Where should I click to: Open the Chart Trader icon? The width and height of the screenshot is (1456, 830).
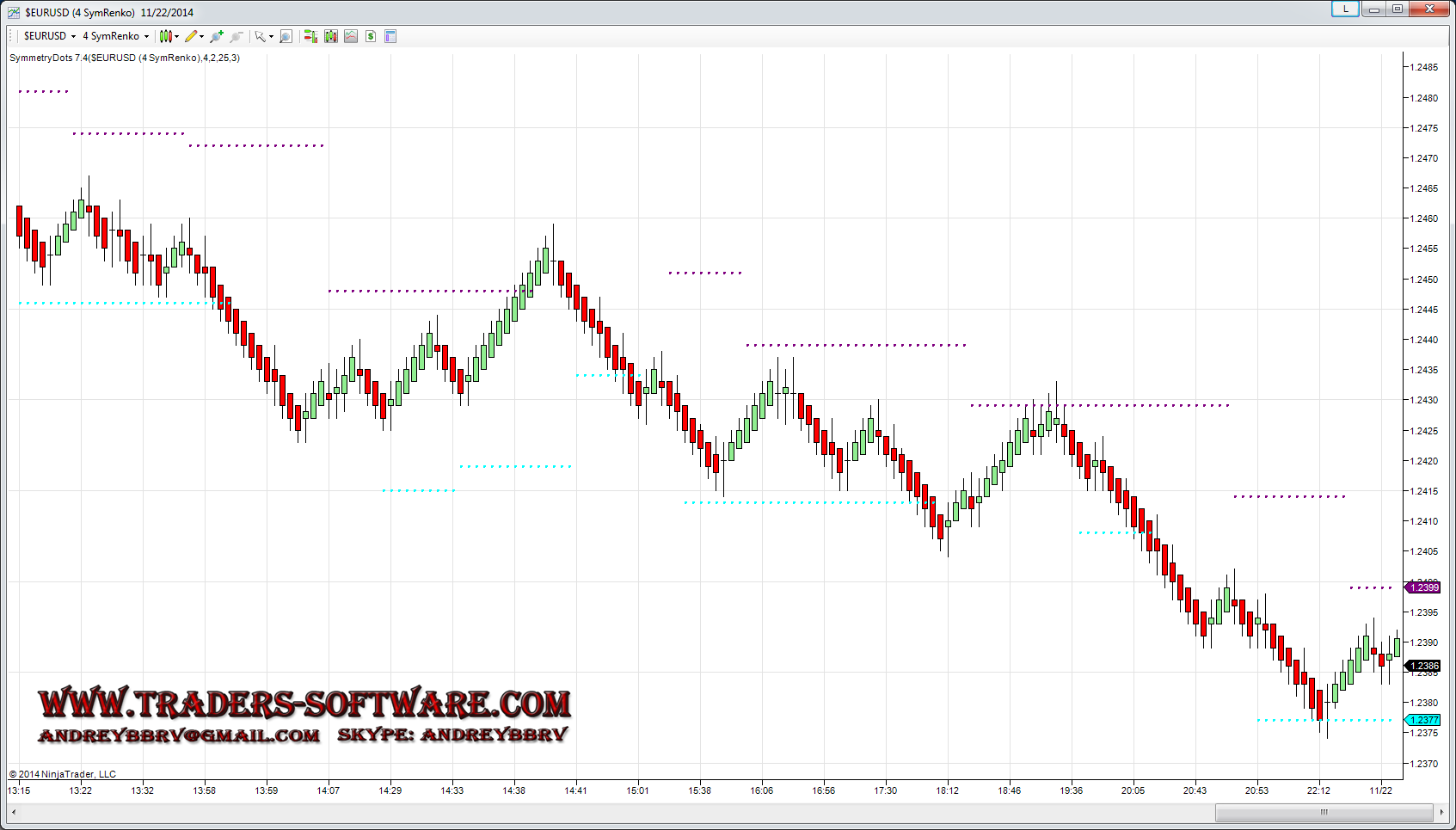[x=310, y=36]
